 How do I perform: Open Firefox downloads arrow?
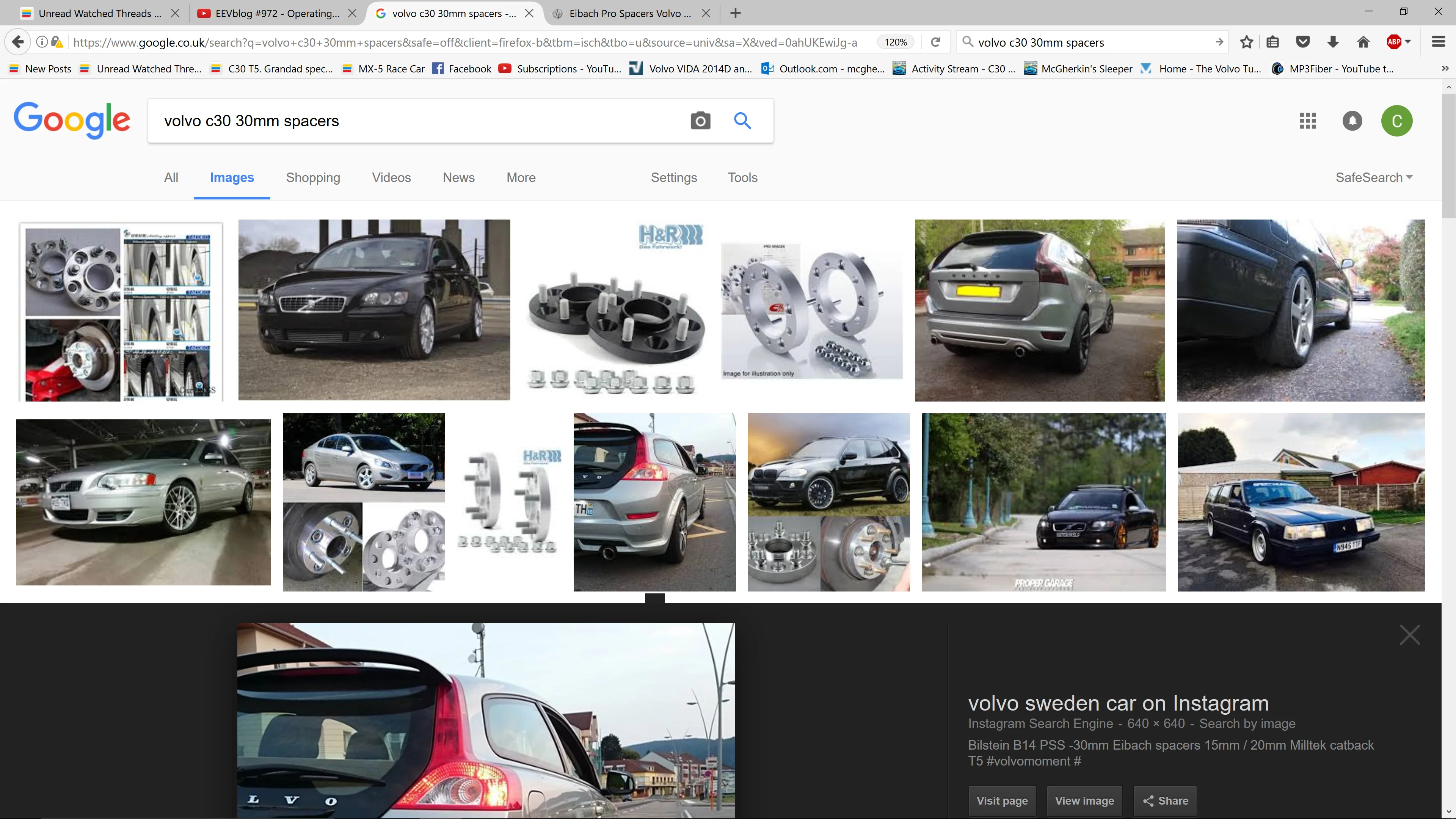pyautogui.click(x=1333, y=42)
